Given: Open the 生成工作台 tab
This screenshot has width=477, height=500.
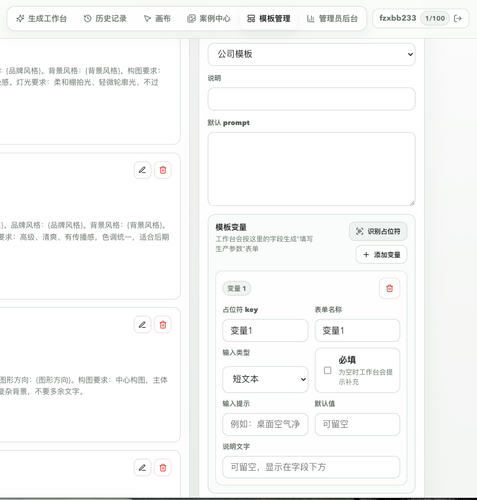Looking at the screenshot, I should point(42,19).
